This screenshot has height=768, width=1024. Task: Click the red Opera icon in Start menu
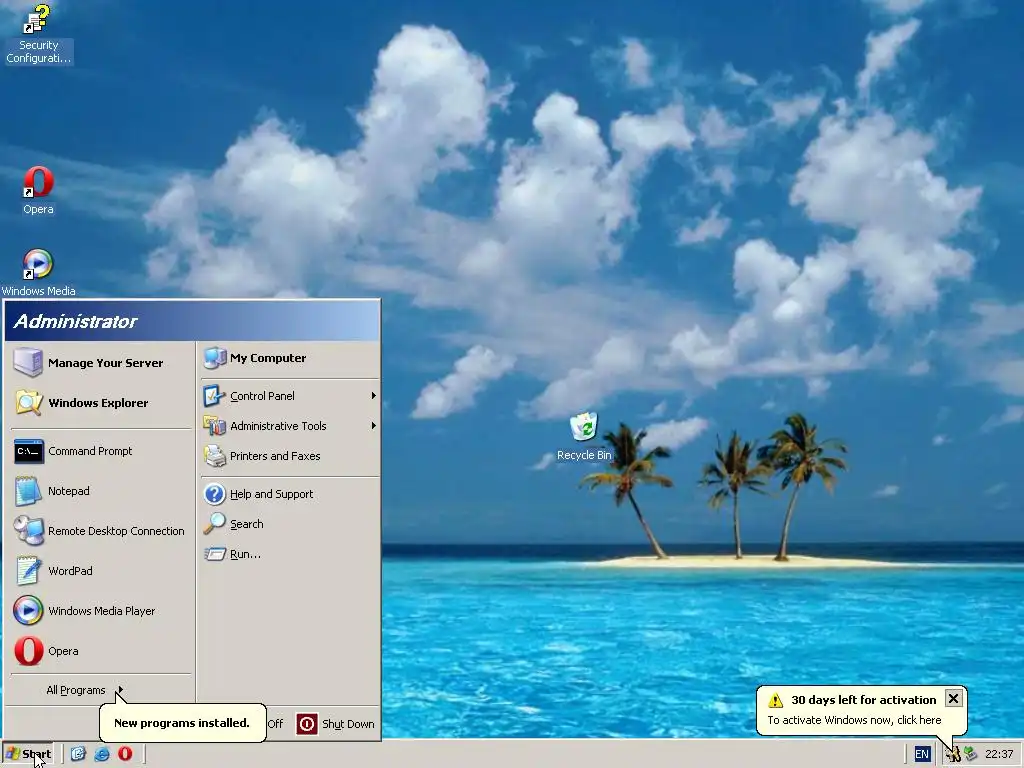[29, 650]
